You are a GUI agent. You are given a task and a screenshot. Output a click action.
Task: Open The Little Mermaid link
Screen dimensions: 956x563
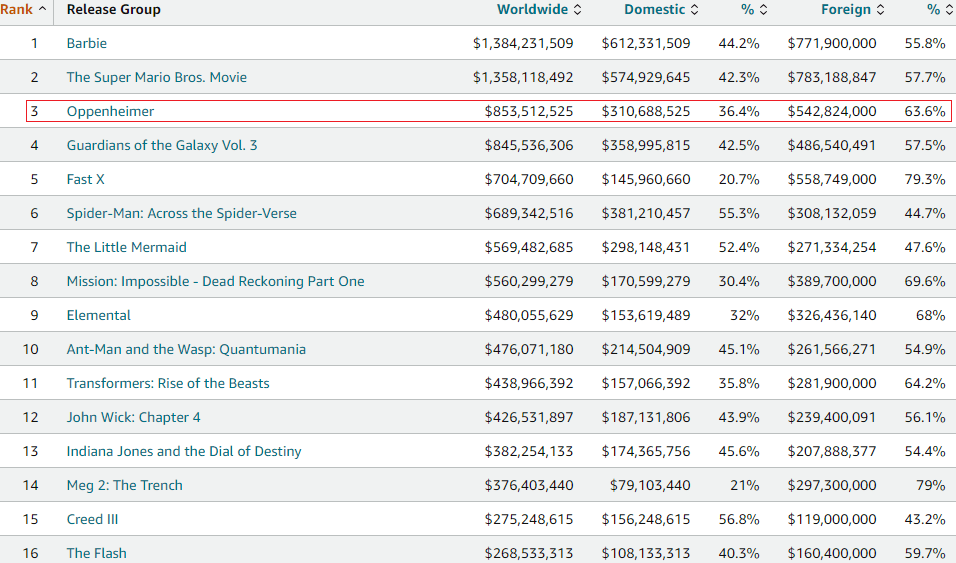coord(126,248)
